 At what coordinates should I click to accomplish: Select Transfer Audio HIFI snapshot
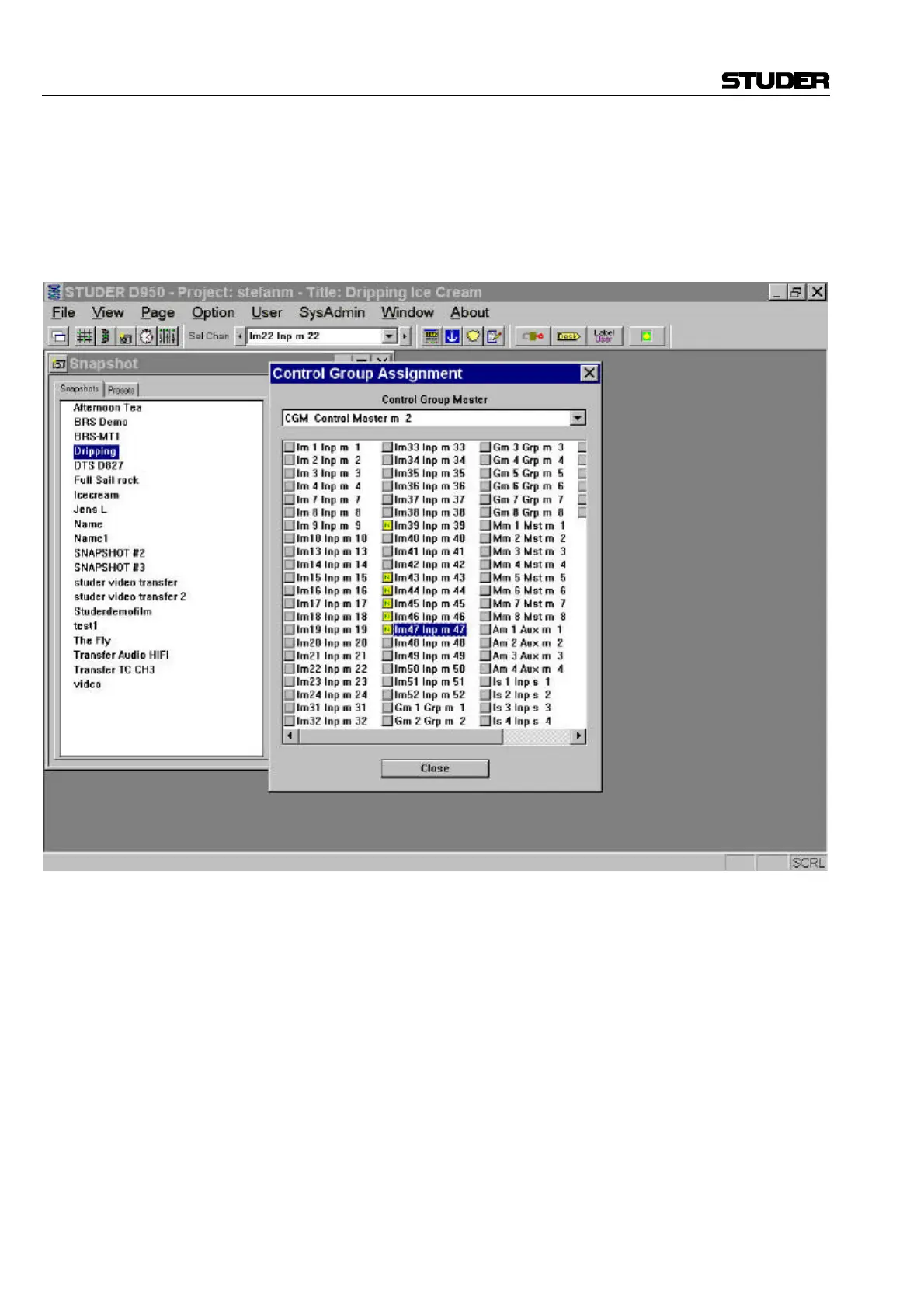point(120,655)
